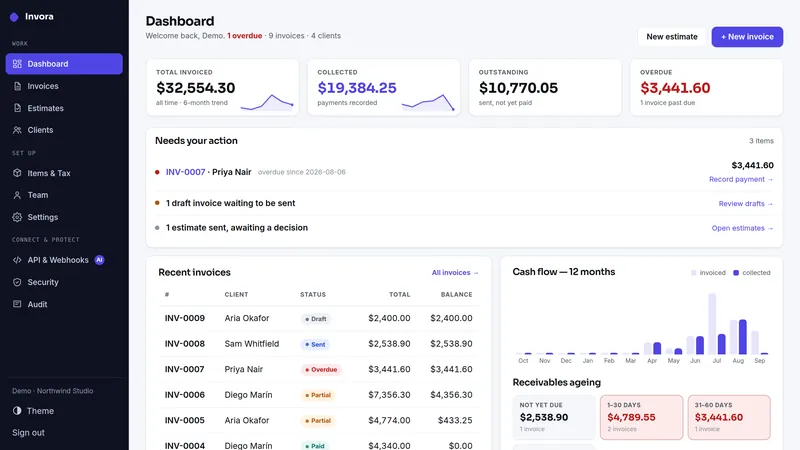This screenshot has width=800, height=450.
Task: Click client Priya Nair in invoices table
Action: coord(243,369)
